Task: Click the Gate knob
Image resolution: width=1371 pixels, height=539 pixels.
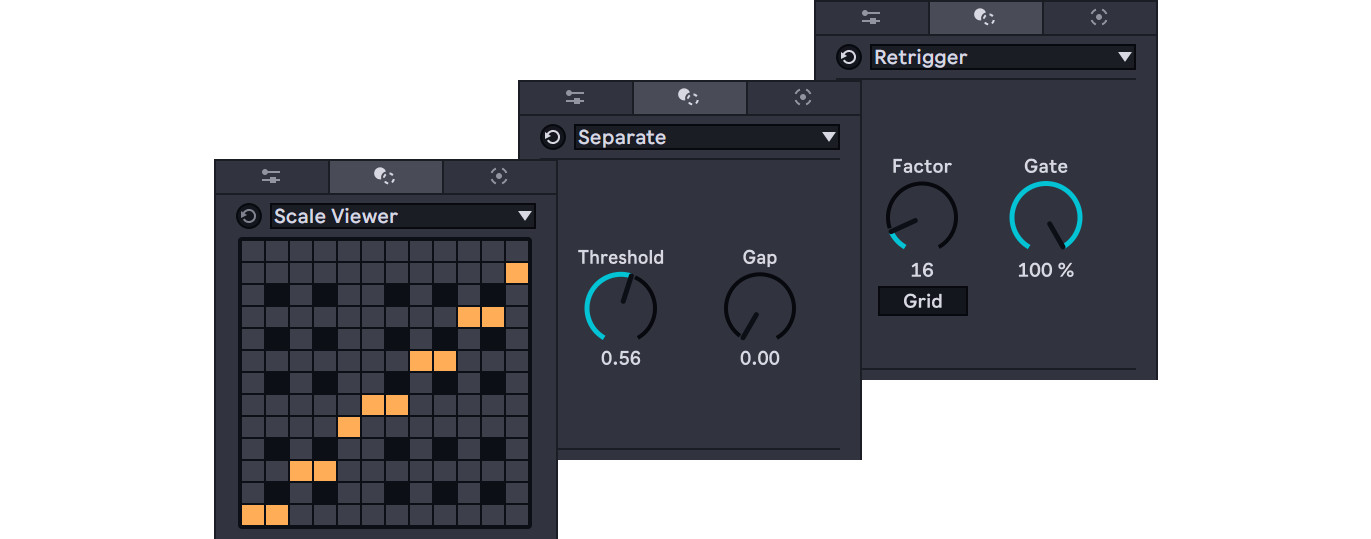Action: pyautogui.click(x=1046, y=217)
